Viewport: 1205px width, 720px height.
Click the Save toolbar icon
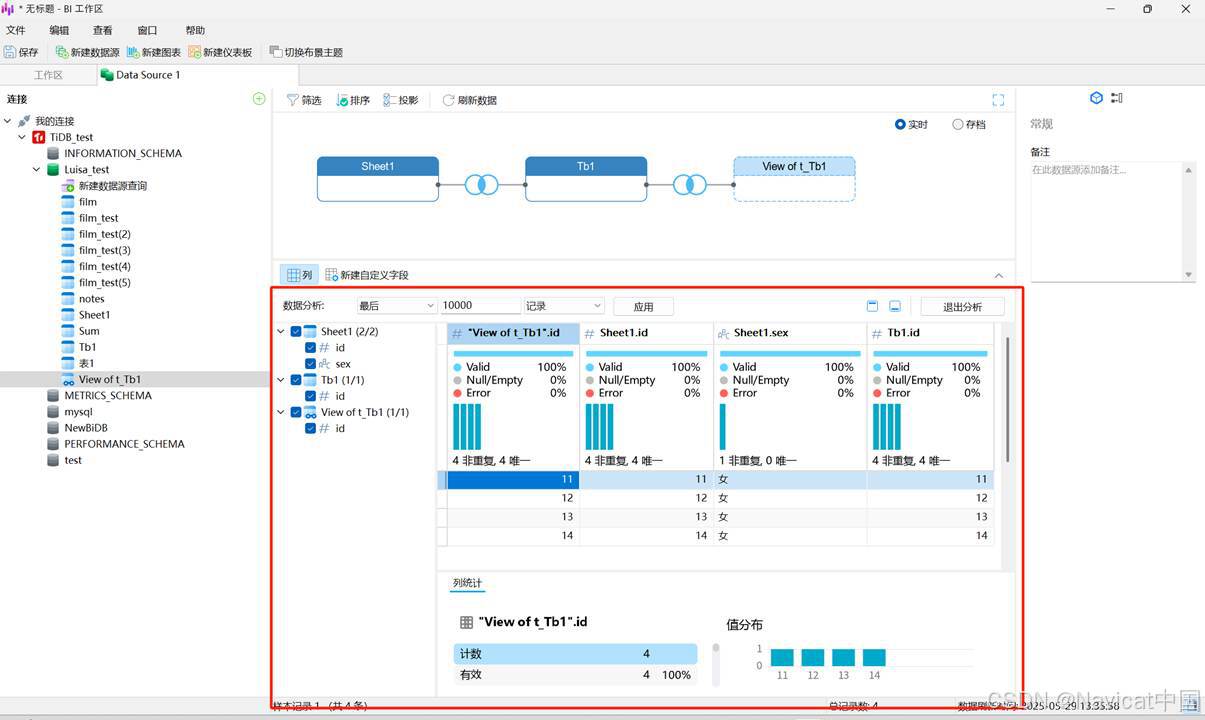tap(10, 52)
